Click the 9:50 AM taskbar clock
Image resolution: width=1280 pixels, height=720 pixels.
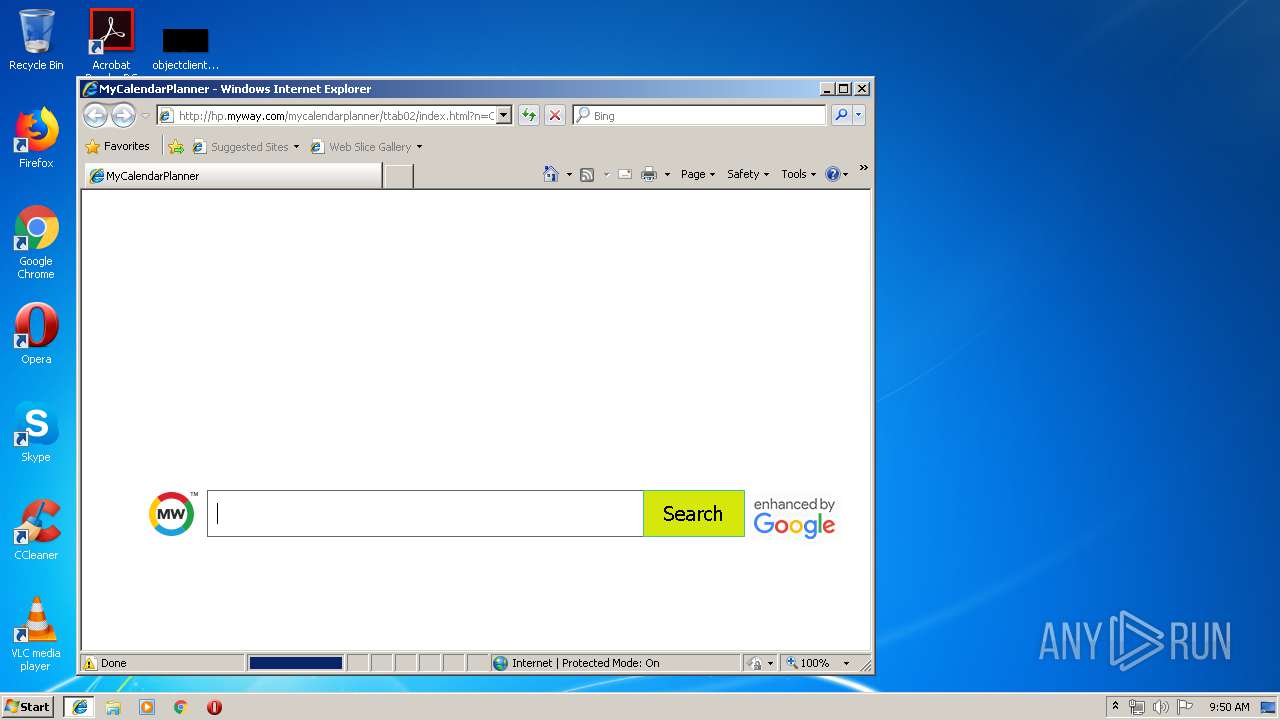point(1229,707)
